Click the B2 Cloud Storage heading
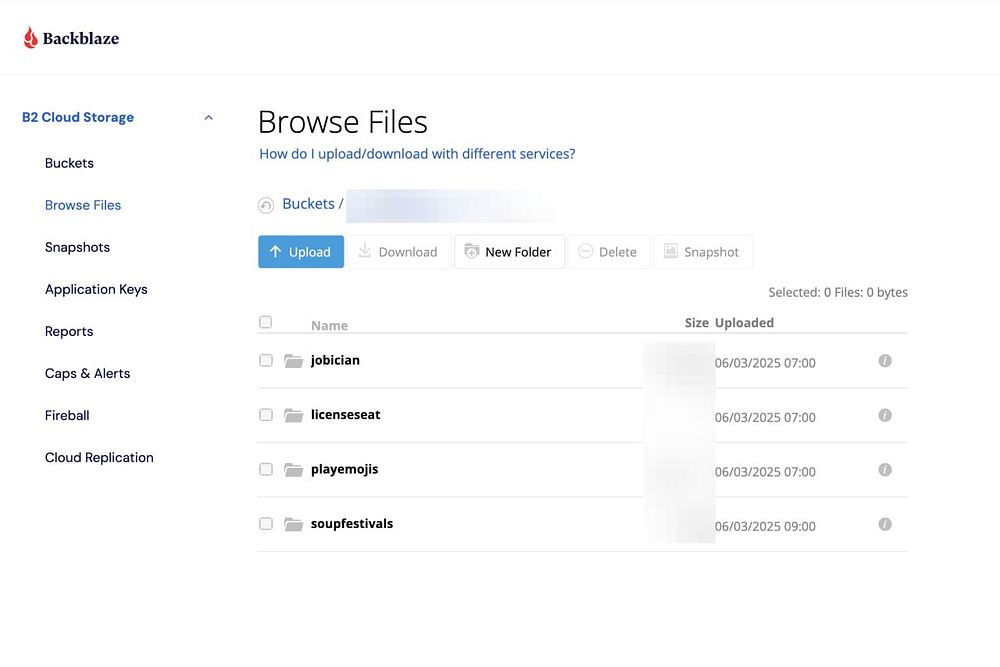This screenshot has height=667, width=1000. tap(78, 117)
